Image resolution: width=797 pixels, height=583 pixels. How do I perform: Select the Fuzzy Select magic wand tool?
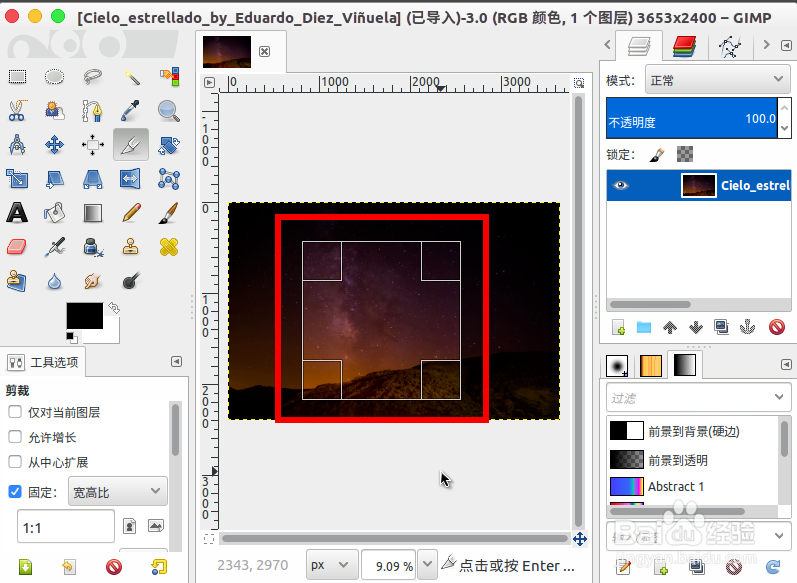tap(131, 77)
